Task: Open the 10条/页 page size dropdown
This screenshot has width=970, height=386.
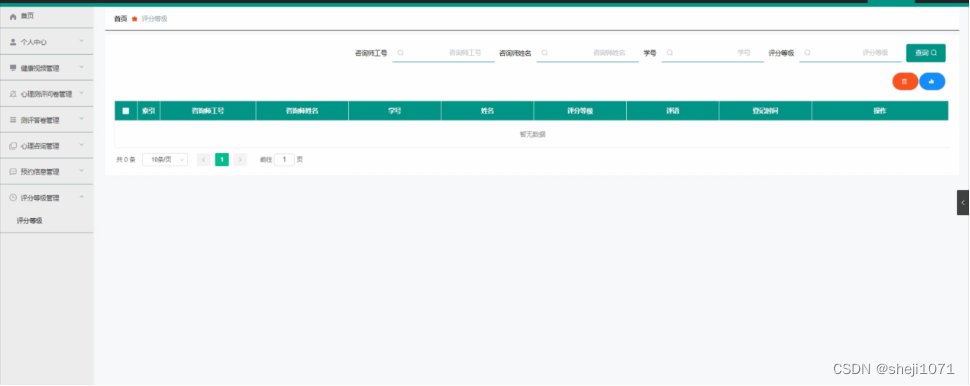Action: (165, 160)
